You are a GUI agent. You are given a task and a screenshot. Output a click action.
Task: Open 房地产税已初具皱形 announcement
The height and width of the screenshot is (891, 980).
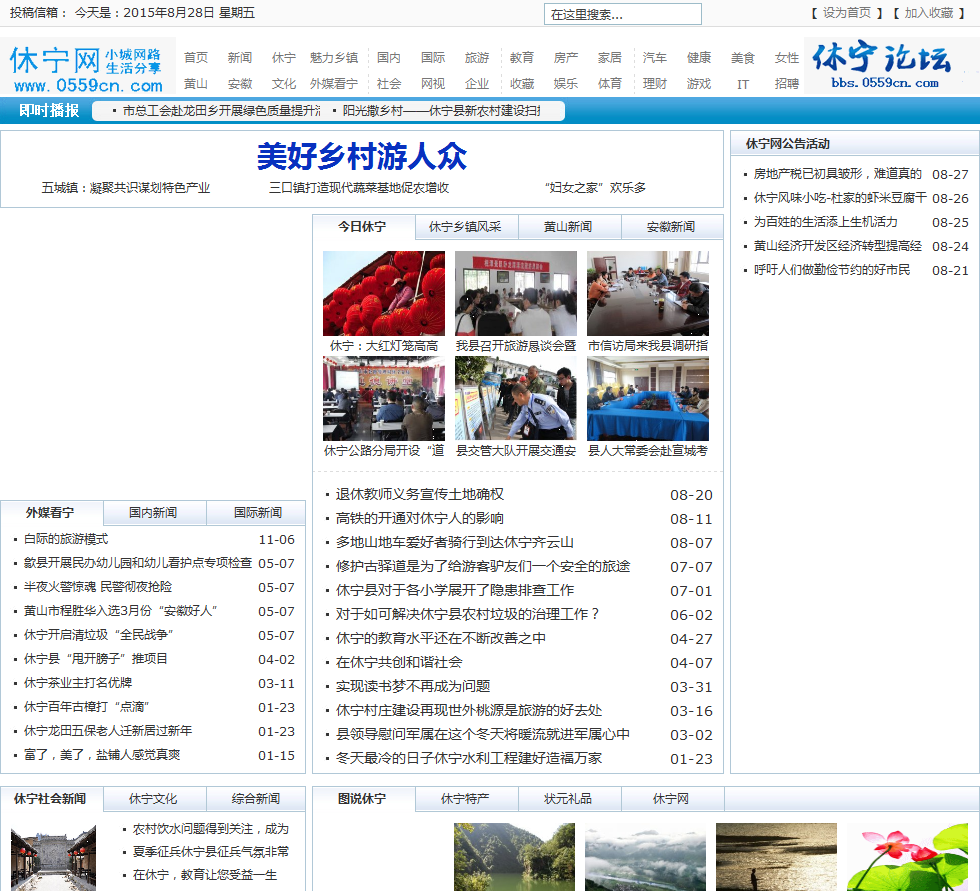pos(838,174)
